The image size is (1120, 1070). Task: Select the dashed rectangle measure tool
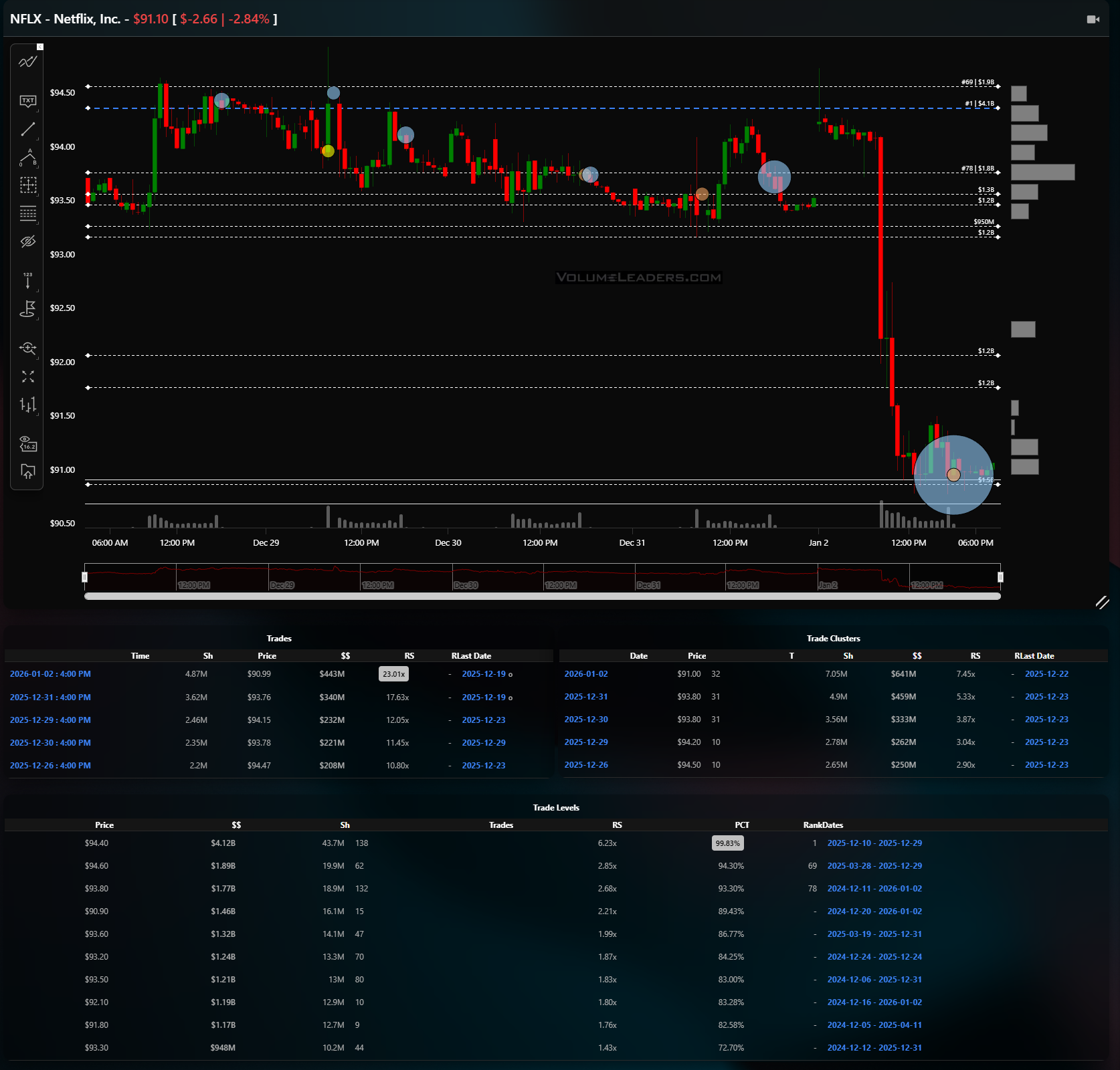click(27, 185)
